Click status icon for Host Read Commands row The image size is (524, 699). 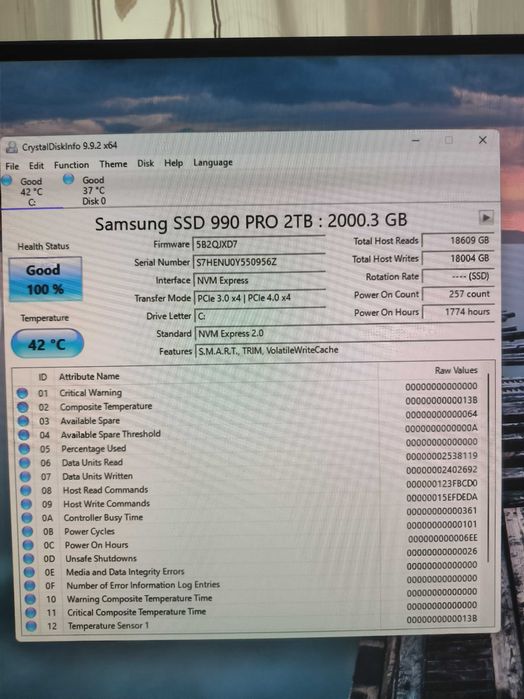[x=26, y=490]
